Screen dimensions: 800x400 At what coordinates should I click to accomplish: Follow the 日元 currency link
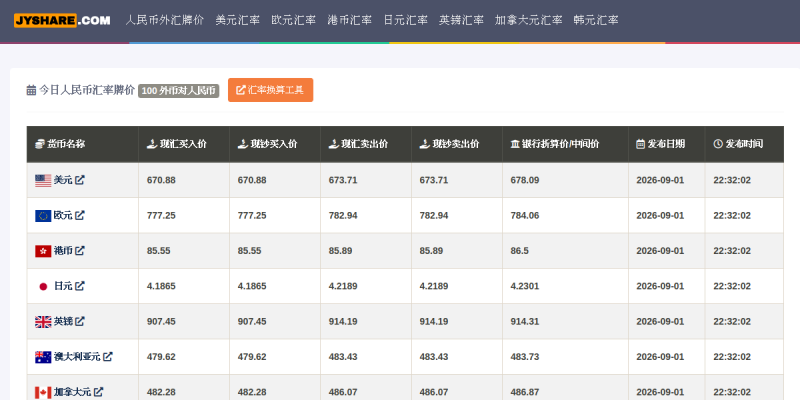[63, 286]
